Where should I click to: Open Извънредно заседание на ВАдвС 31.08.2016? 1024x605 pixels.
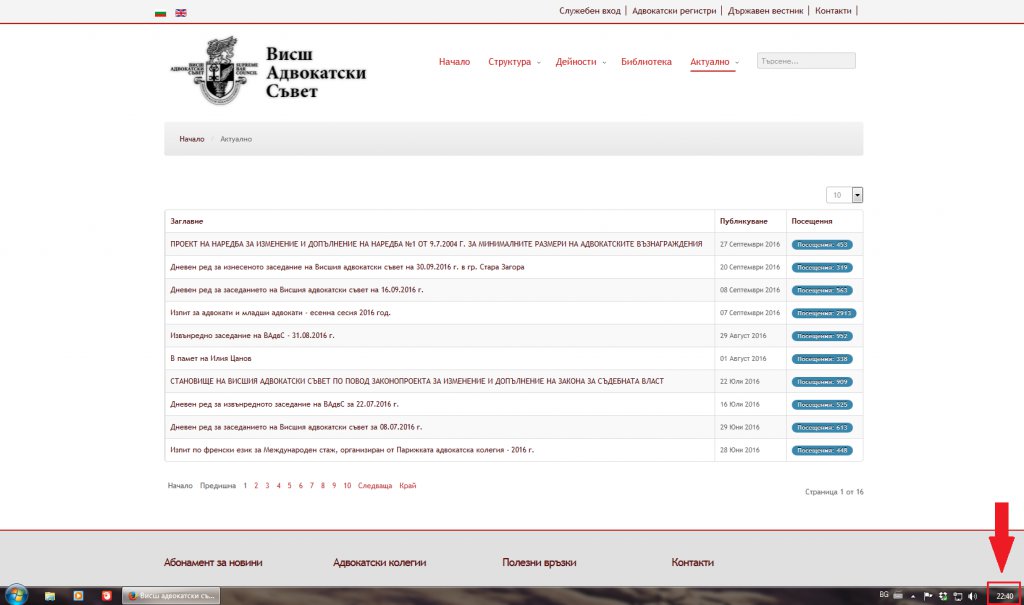(252, 336)
